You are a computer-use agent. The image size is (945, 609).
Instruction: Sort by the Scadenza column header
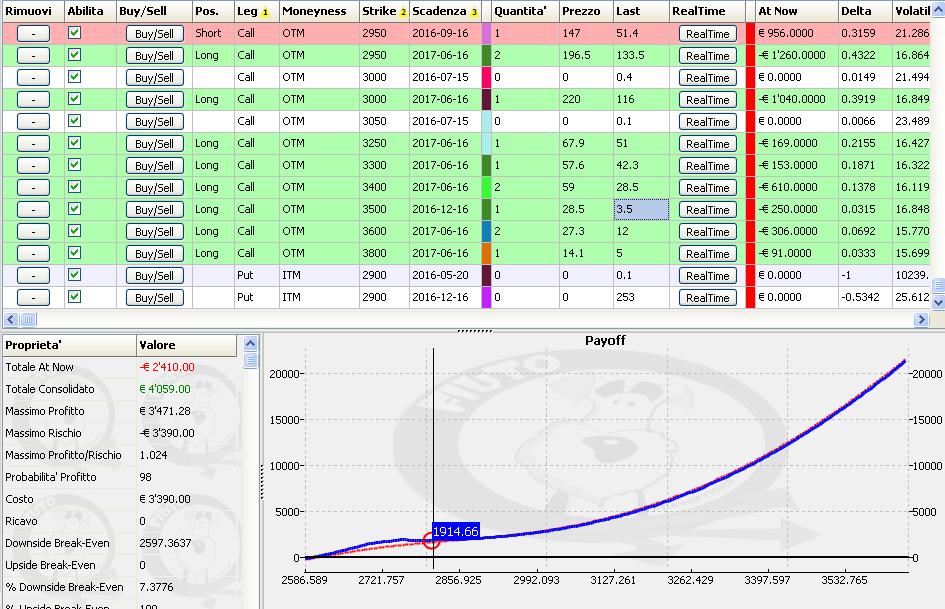click(445, 11)
